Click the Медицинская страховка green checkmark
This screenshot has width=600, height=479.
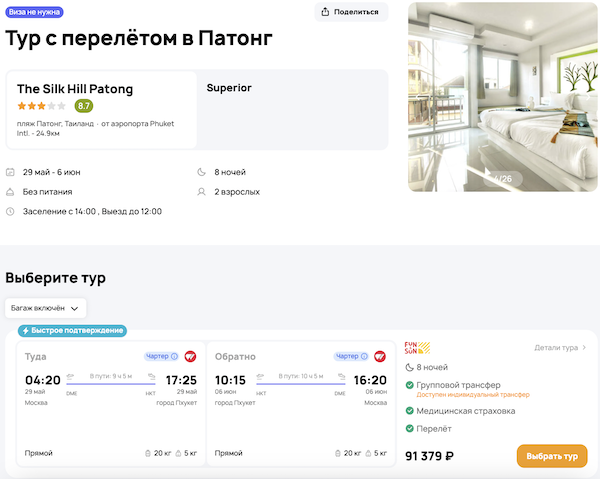[x=409, y=411]
